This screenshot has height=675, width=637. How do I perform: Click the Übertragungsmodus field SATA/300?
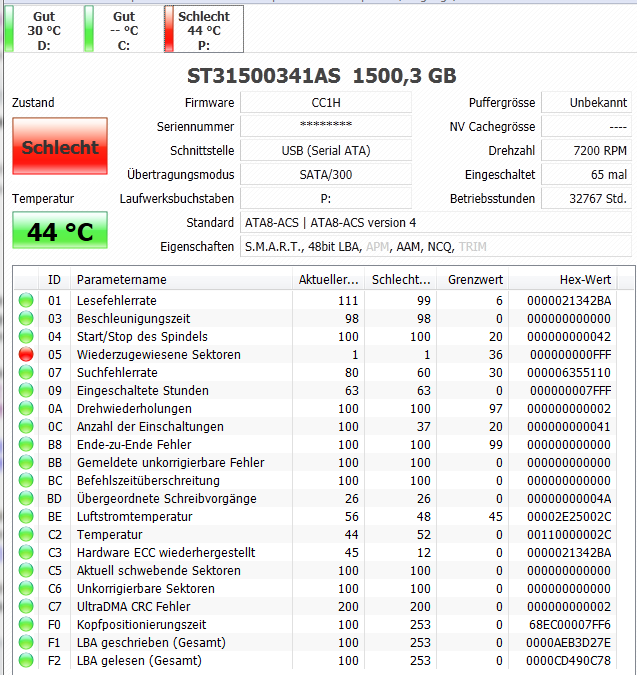pos(326,175)
